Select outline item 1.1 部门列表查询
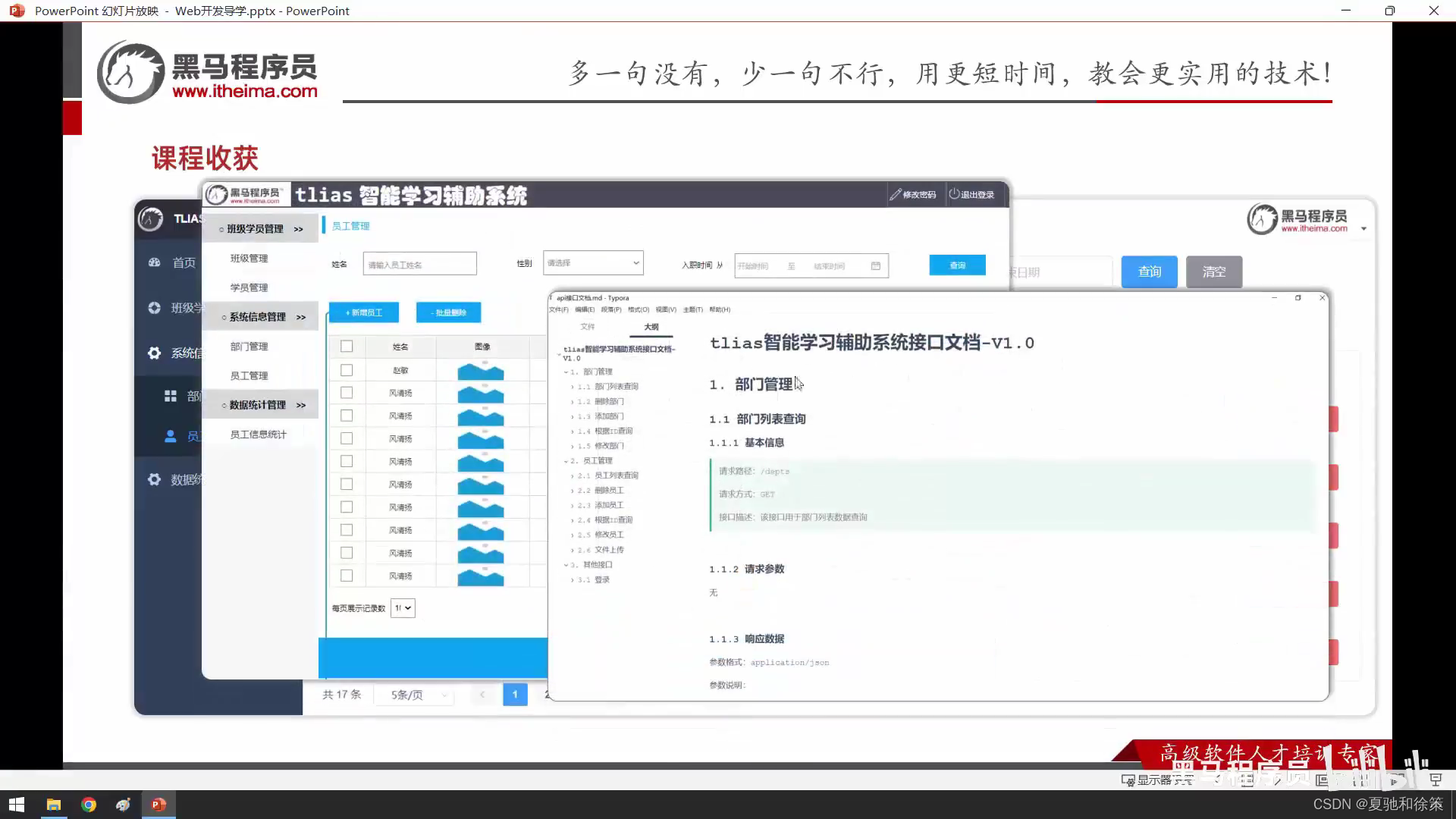The height and width of the screenshot is (819, 1456). [608, 387]
